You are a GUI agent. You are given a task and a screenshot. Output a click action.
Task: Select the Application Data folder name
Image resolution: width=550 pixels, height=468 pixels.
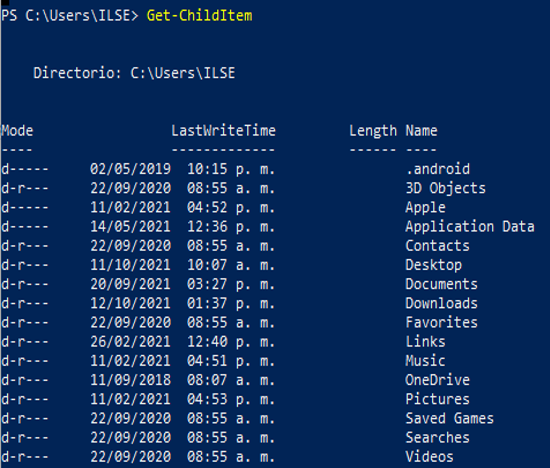470,227
